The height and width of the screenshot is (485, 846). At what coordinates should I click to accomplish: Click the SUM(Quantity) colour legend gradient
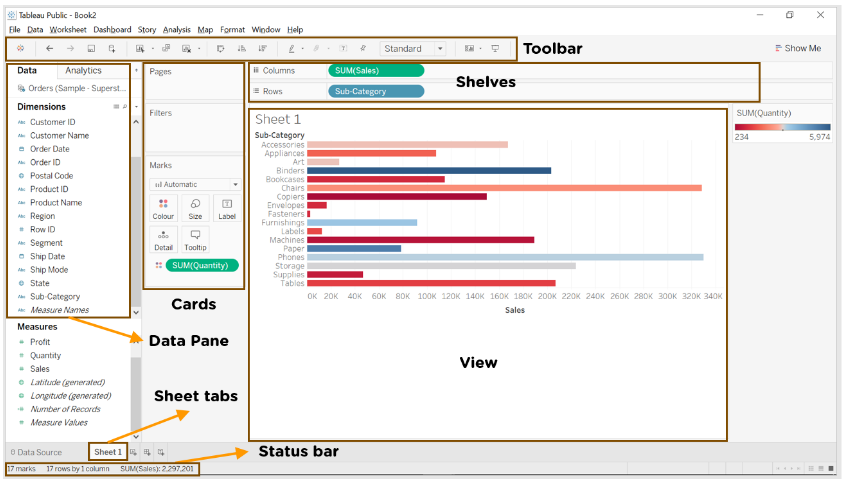pos(781,128)
